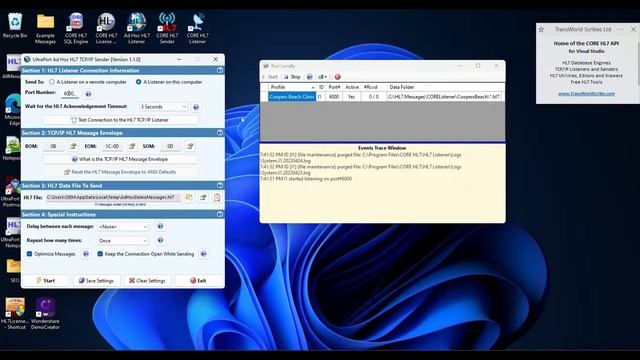This screenshot has width=640, height=360.
Task: Click the #Rcvd column header
Action: (x=371, y=87)
